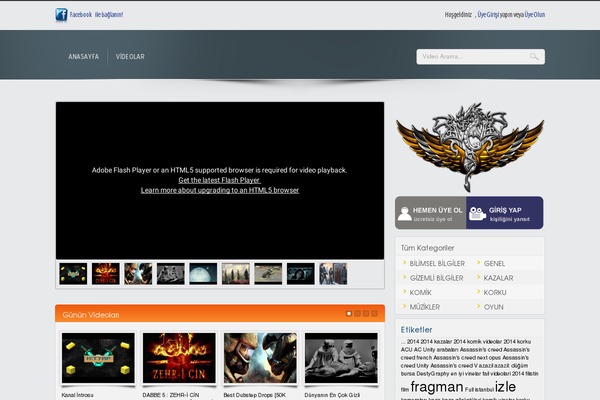This screenshot has width=600, height=400.
Task: Click the user silhouette icon on Hemen Üye Ol
Action: click(x=404, y=214)
